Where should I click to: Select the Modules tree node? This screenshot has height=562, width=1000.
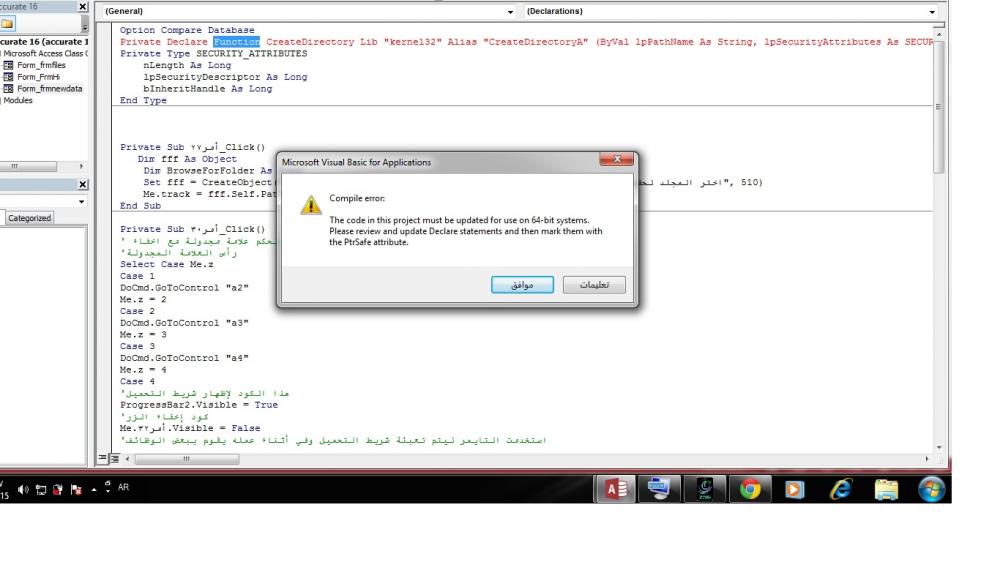[x=17, y=100]
